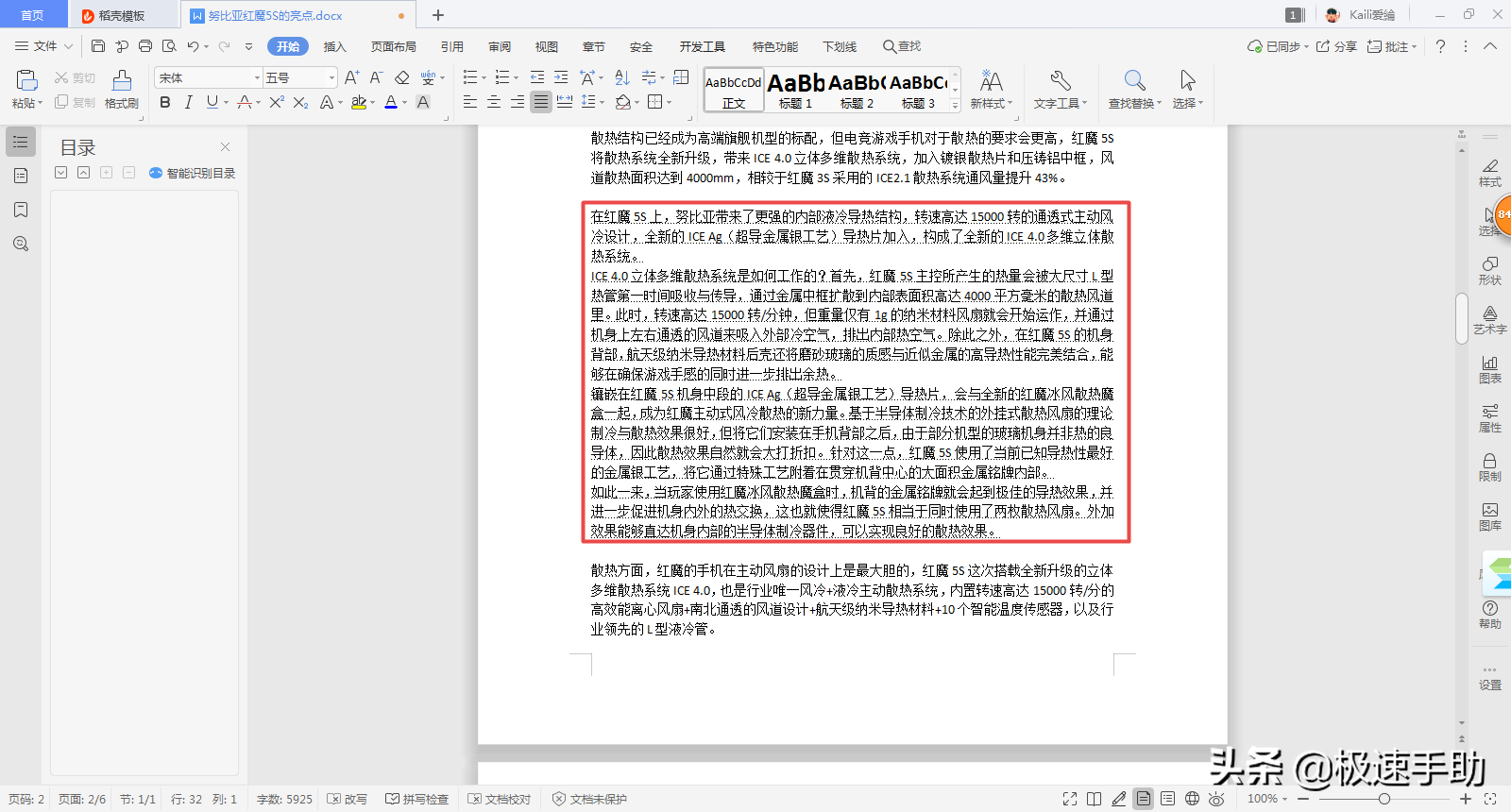Apply subscript formatting
This screenshot has height=812, width=1511.
pos(300,102)
